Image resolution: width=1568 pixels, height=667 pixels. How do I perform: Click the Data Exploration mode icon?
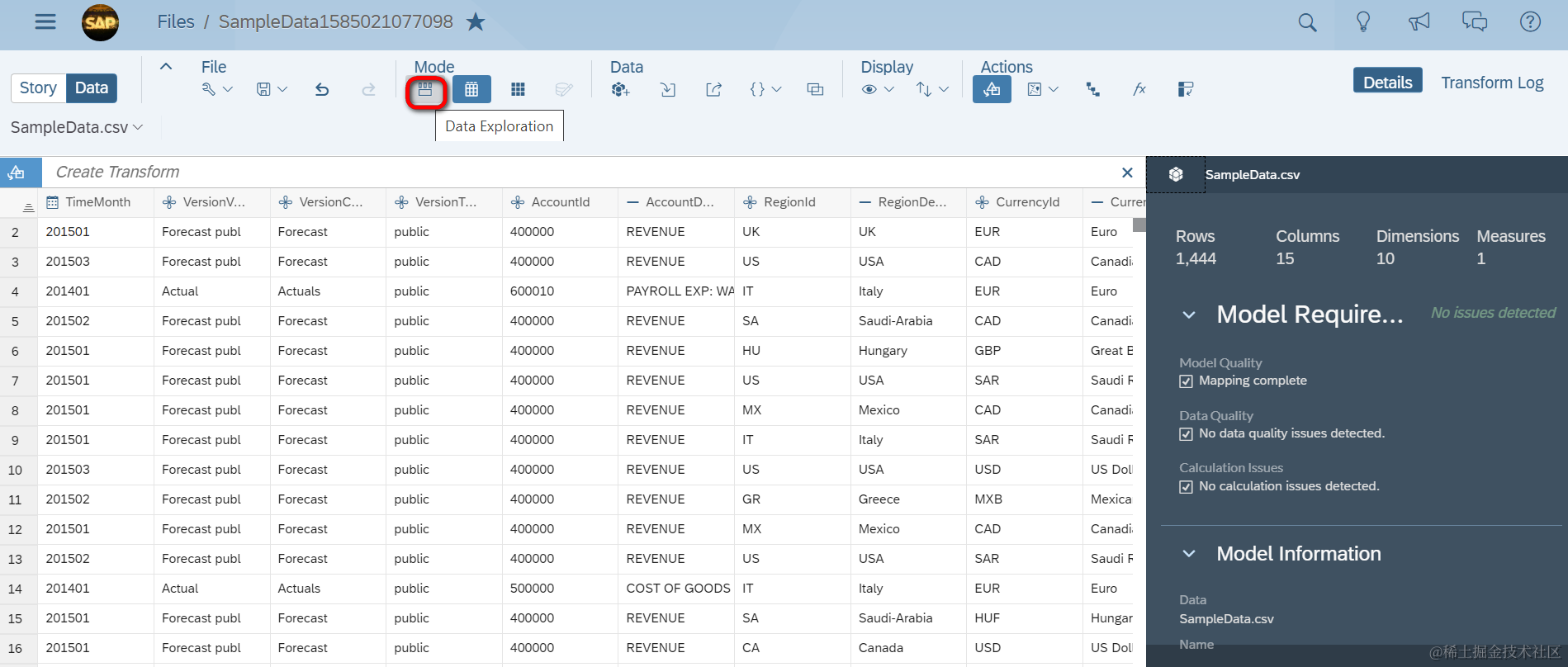tap(425, 90)
